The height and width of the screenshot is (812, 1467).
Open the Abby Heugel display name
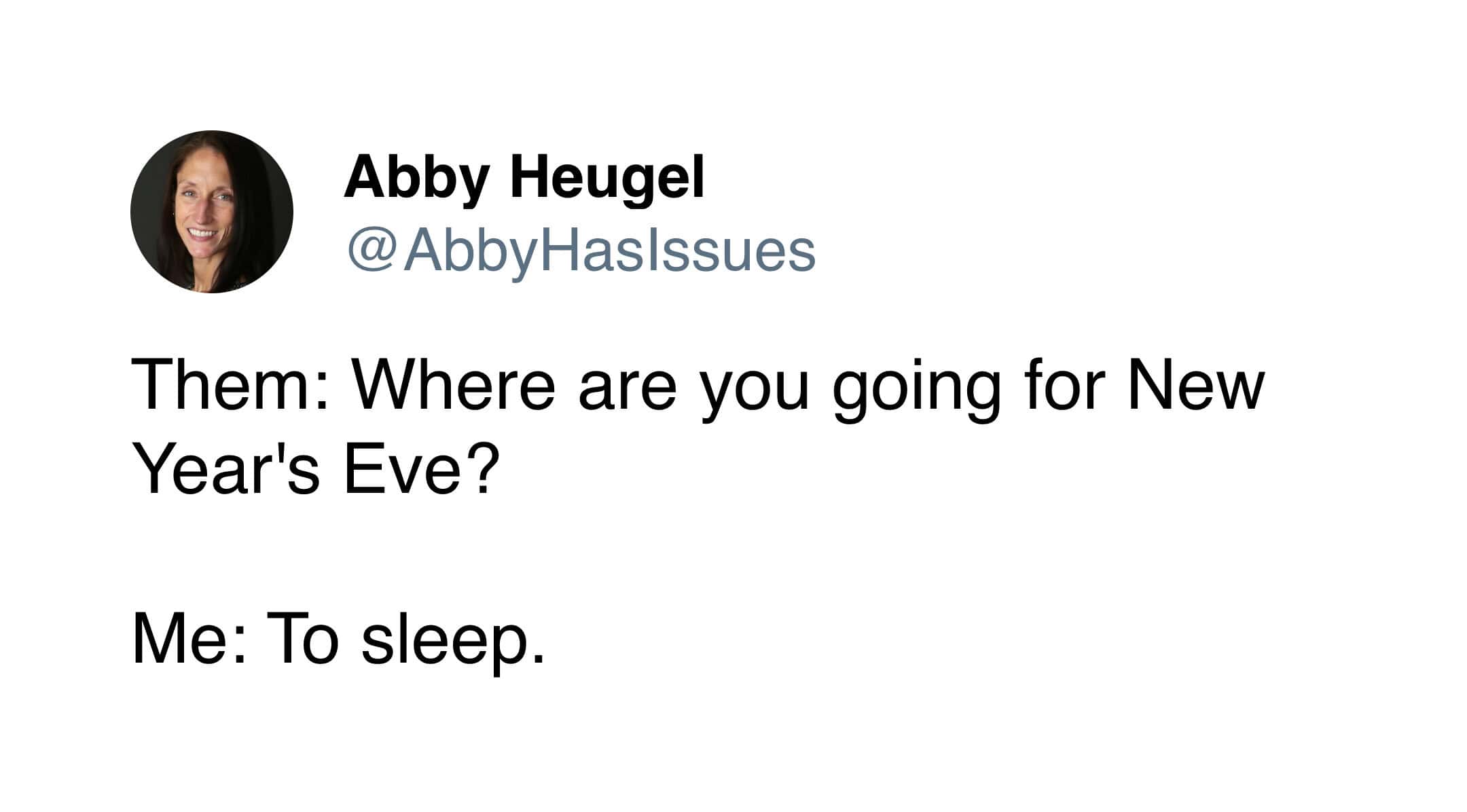point(524,177)
